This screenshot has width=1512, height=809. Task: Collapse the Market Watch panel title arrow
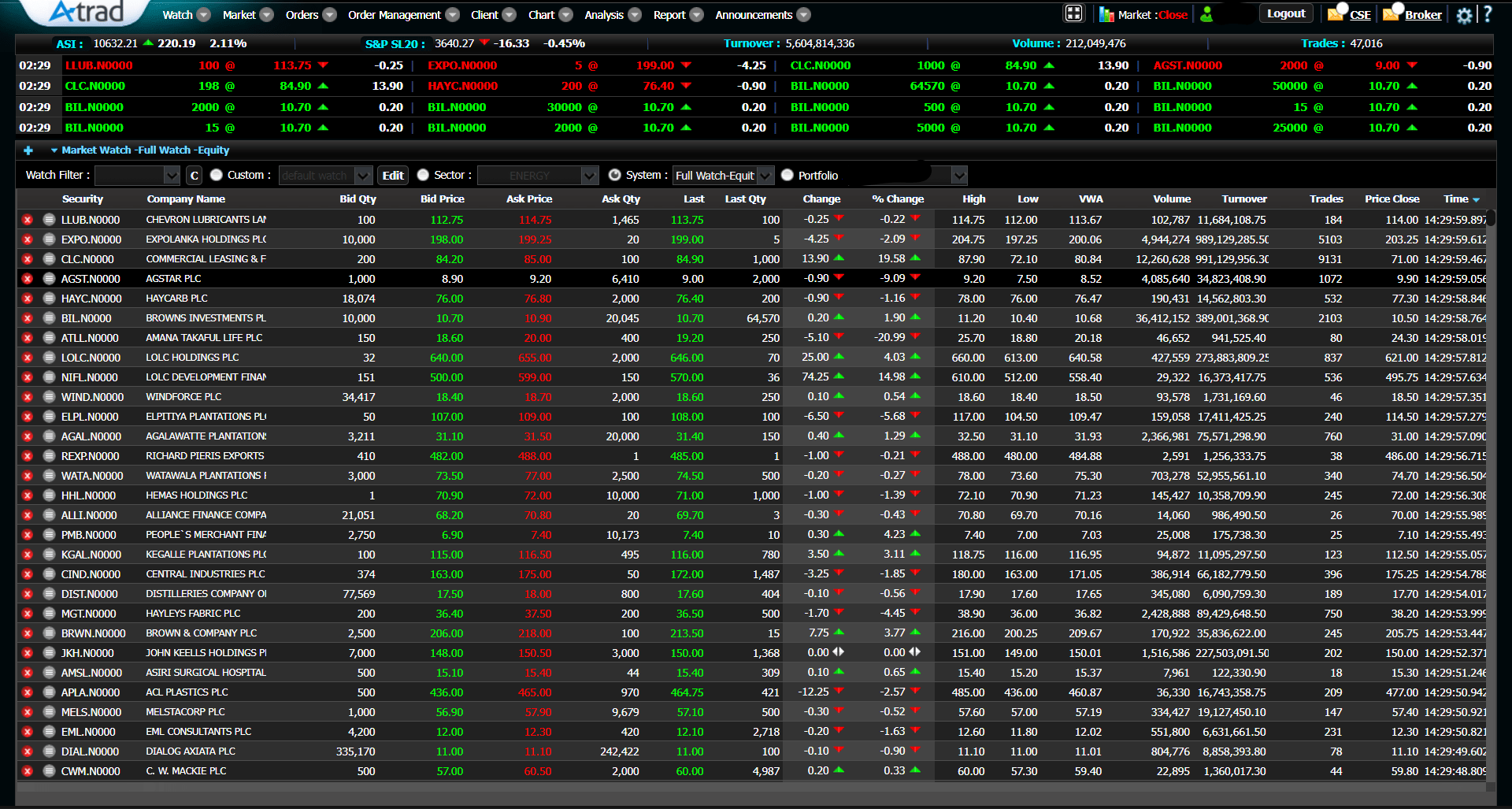(x=54, y=150)
